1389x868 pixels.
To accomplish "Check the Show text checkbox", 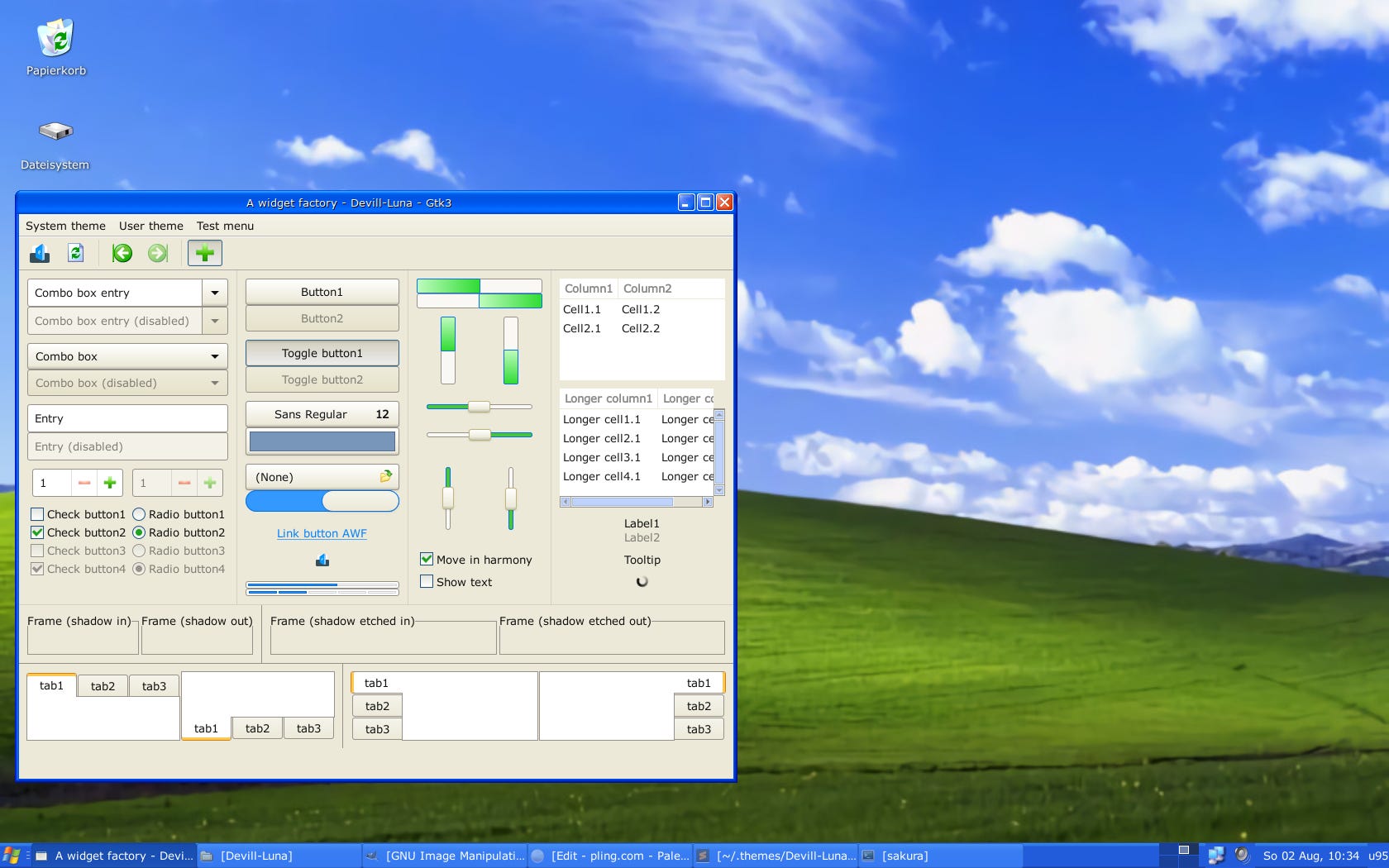I will point(426,582).
